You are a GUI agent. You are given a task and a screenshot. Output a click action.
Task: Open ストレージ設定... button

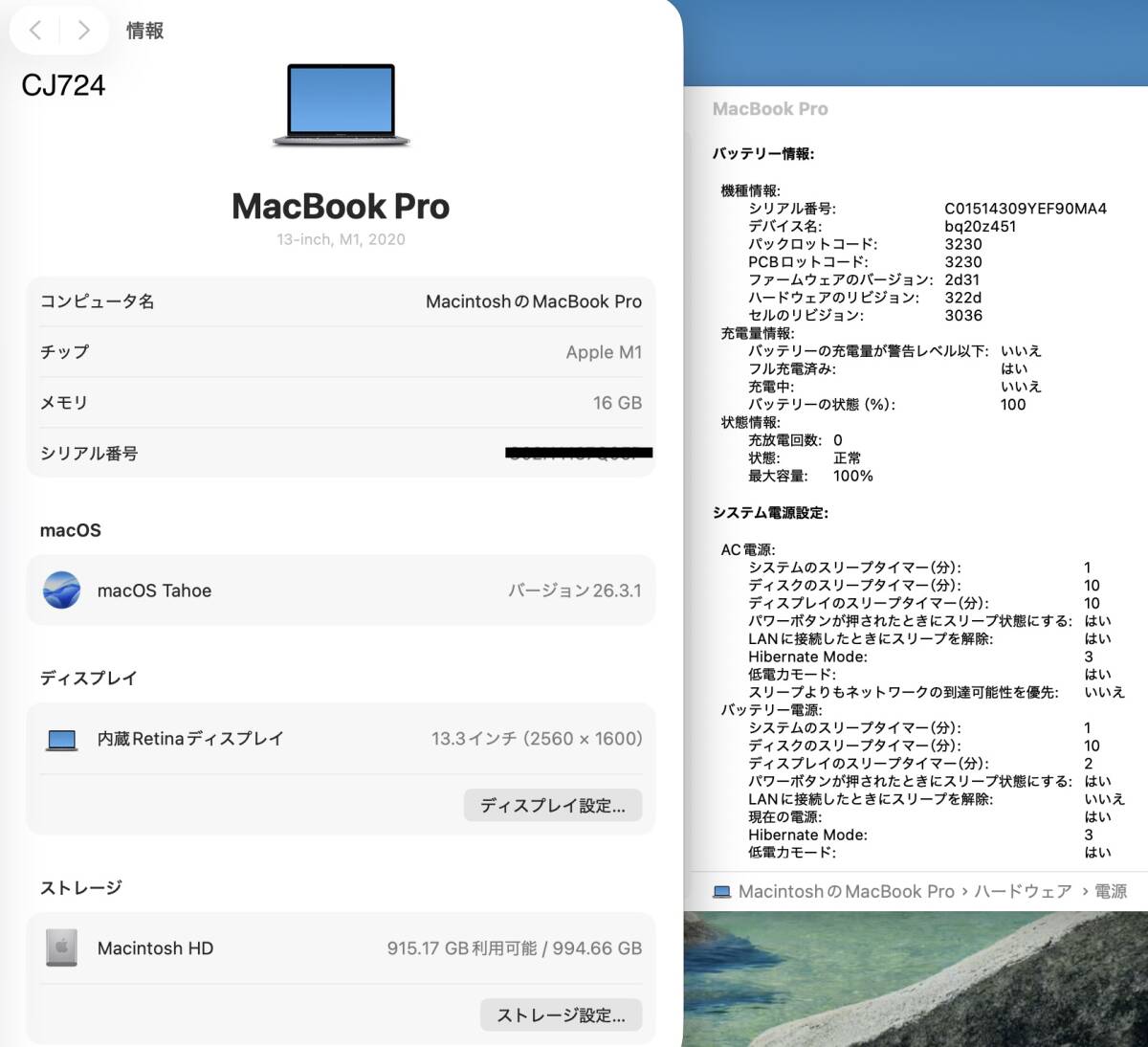(x=561, y=1015)
